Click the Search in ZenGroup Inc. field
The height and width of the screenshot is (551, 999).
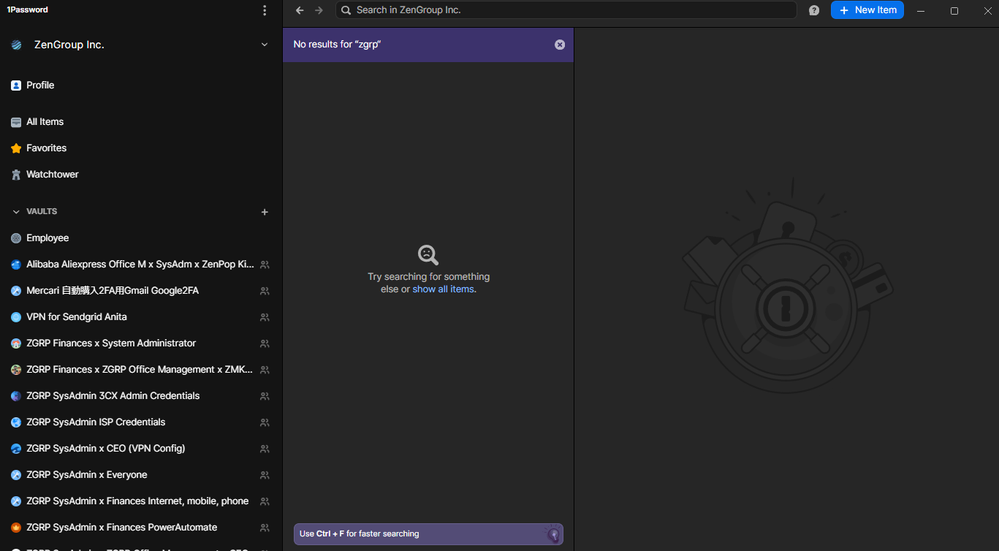click(566, 10)
